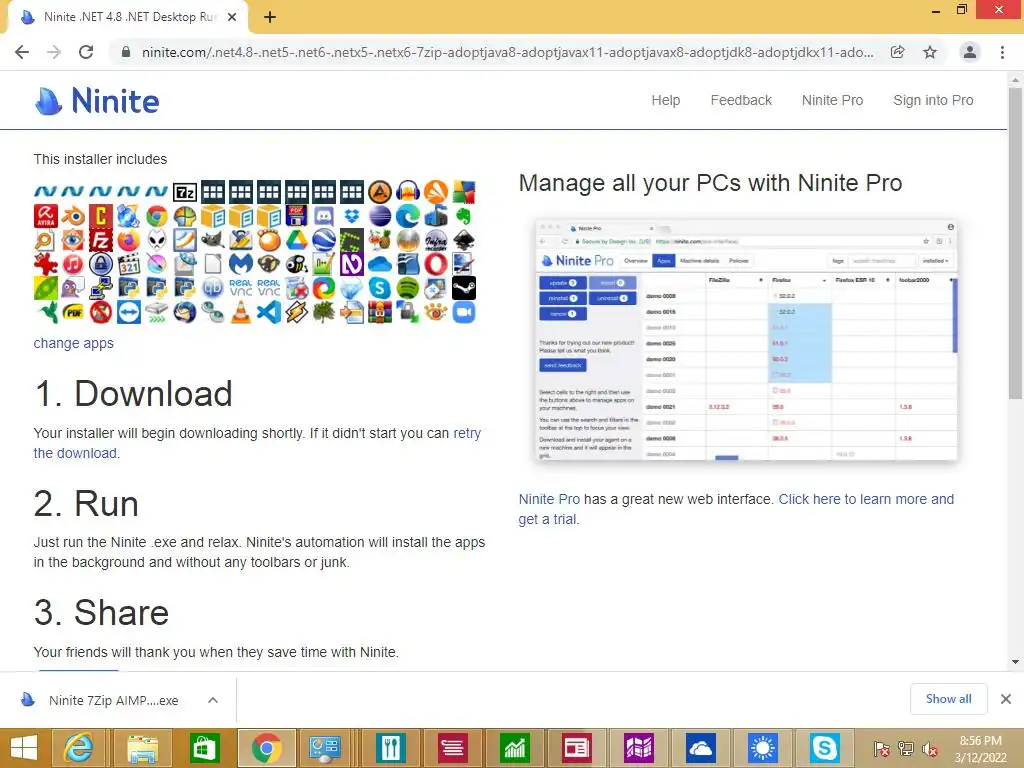Open the Feedback page
The width and height of the screenshot is (1024, 768).
(741, 100)
